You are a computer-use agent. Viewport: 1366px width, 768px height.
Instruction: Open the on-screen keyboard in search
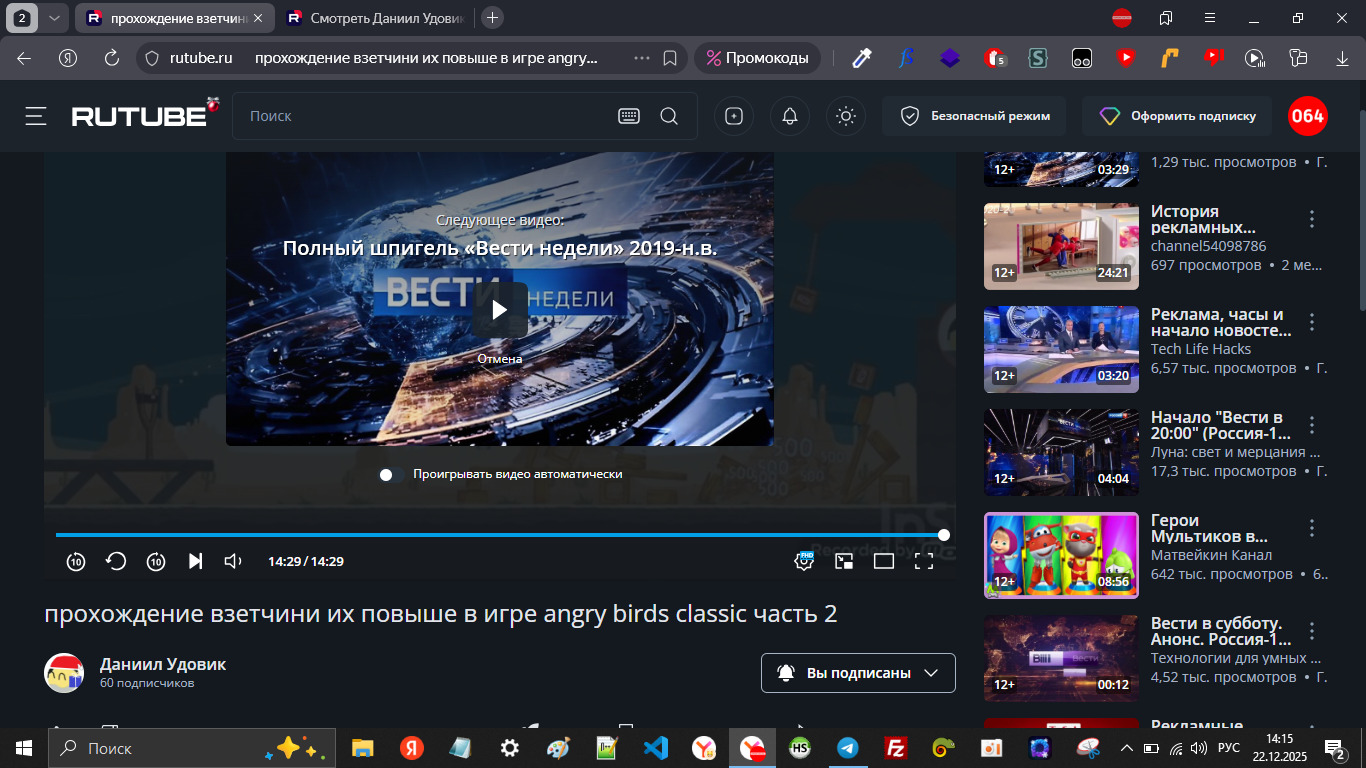coord(629,116)
